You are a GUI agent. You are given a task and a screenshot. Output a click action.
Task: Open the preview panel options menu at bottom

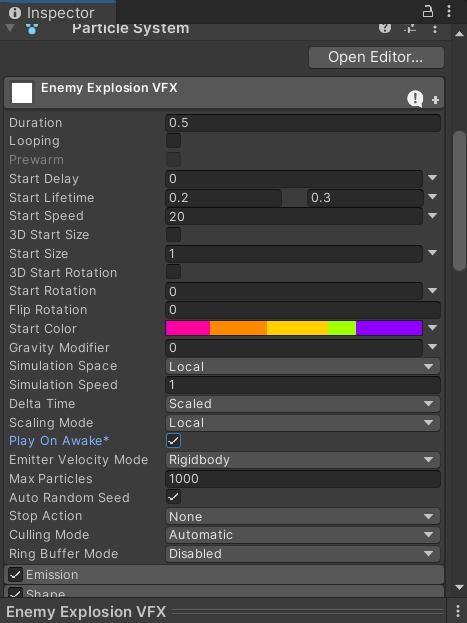458,611
